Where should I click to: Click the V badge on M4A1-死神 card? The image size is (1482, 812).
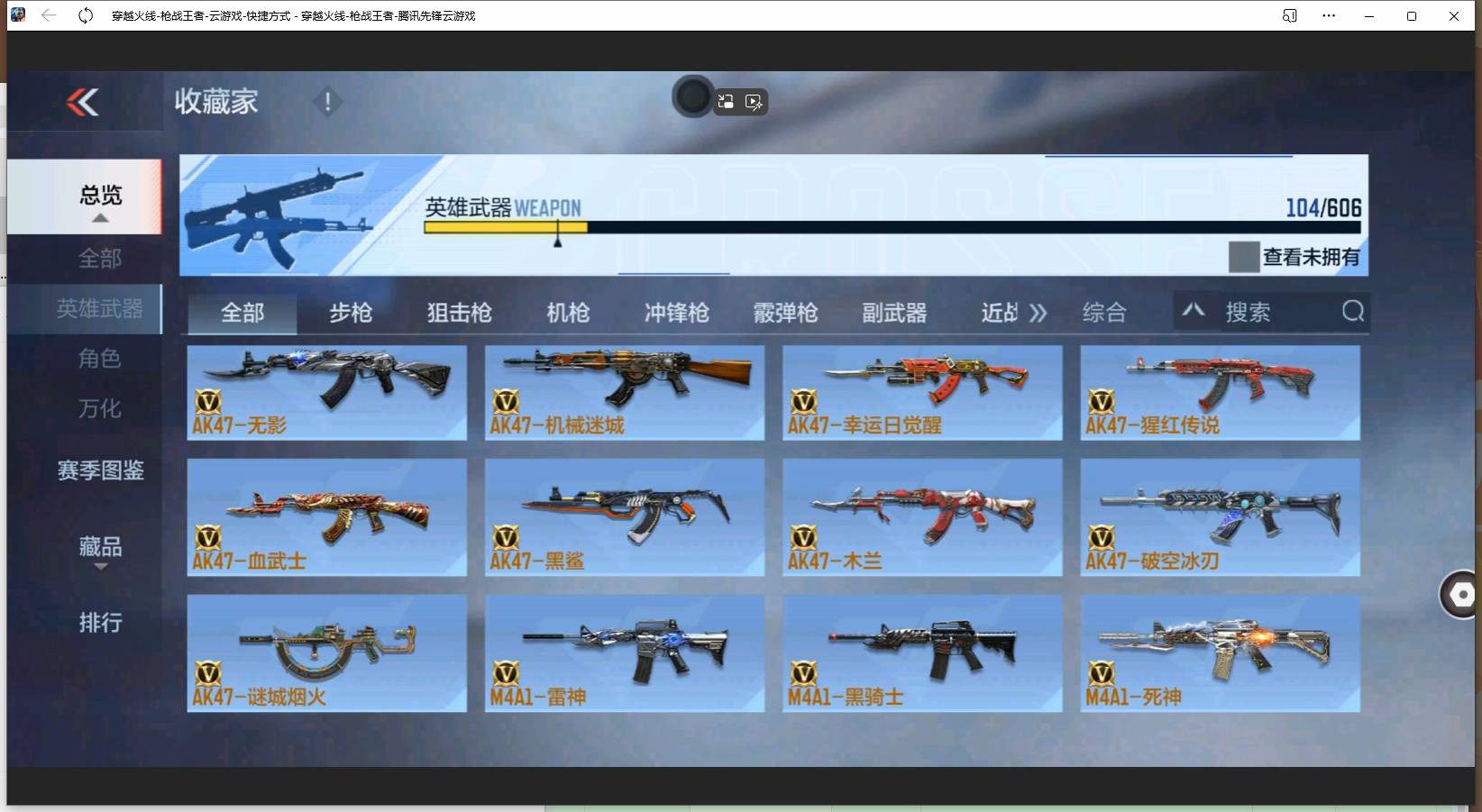pyautogui.click(x=1102, y=673)
